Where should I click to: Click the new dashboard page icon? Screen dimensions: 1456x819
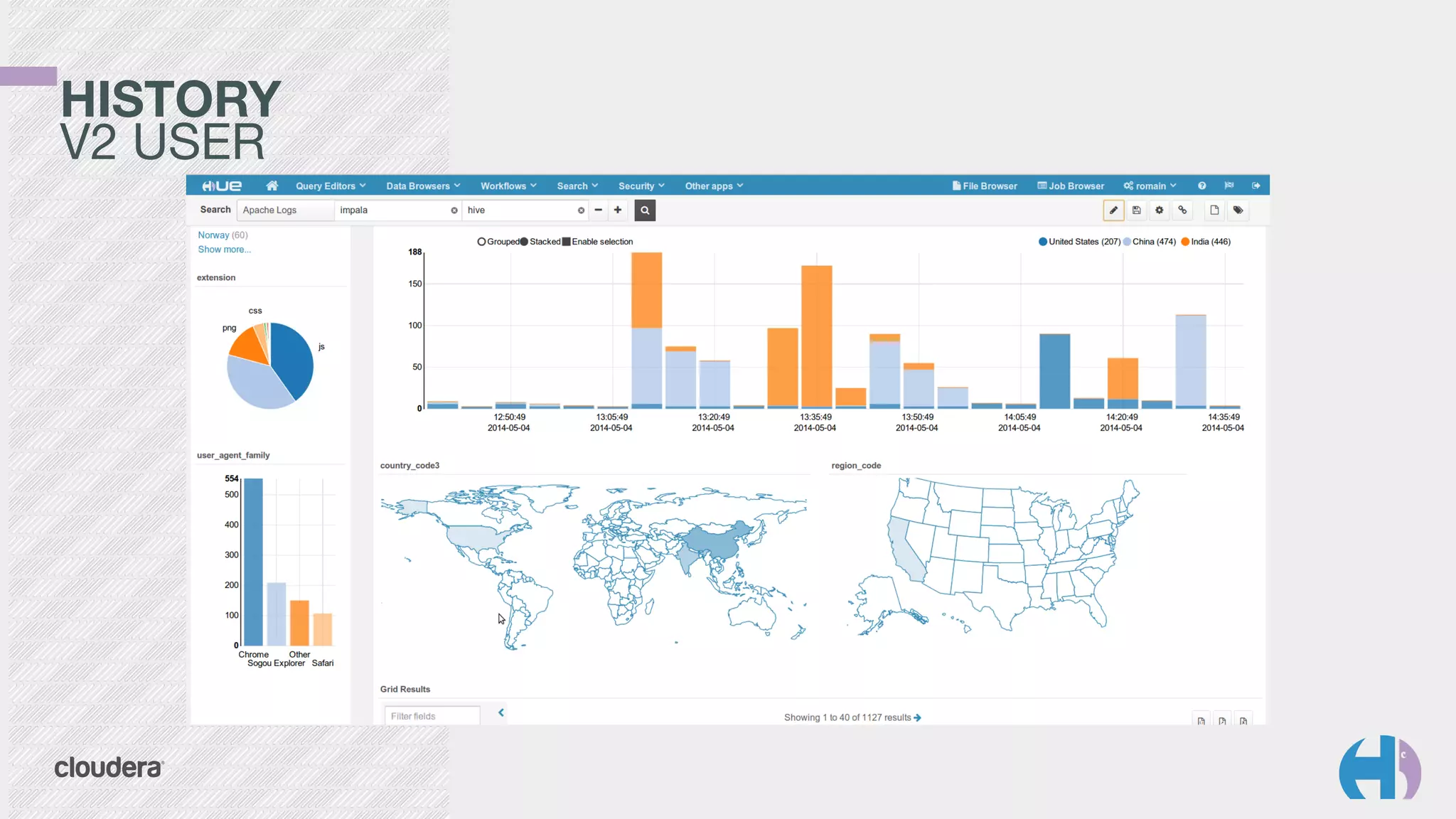(1214, 210)
